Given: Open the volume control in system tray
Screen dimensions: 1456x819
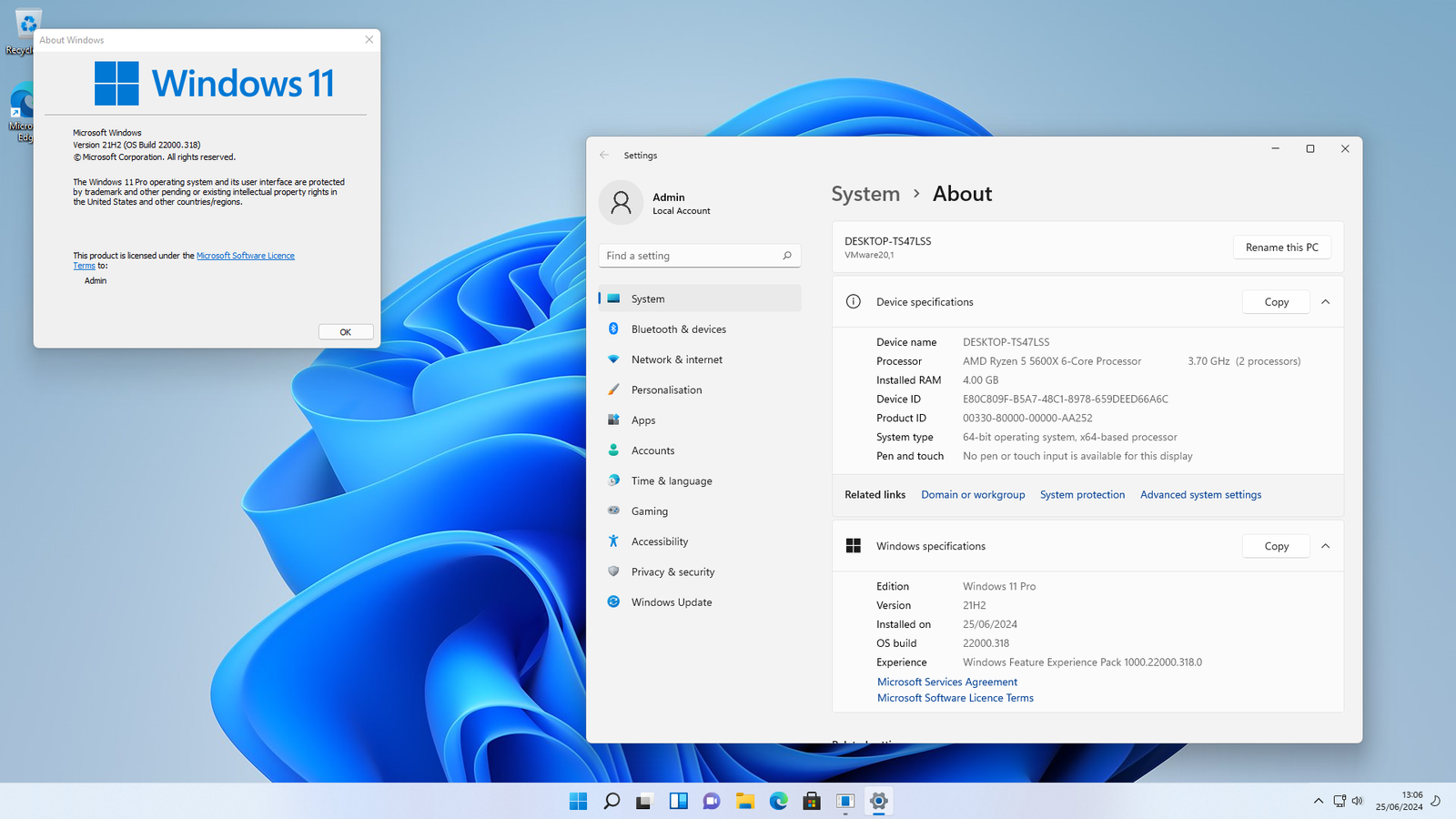Looking at the screenshot, I should pyautogui.click(x=1358, y=801).
